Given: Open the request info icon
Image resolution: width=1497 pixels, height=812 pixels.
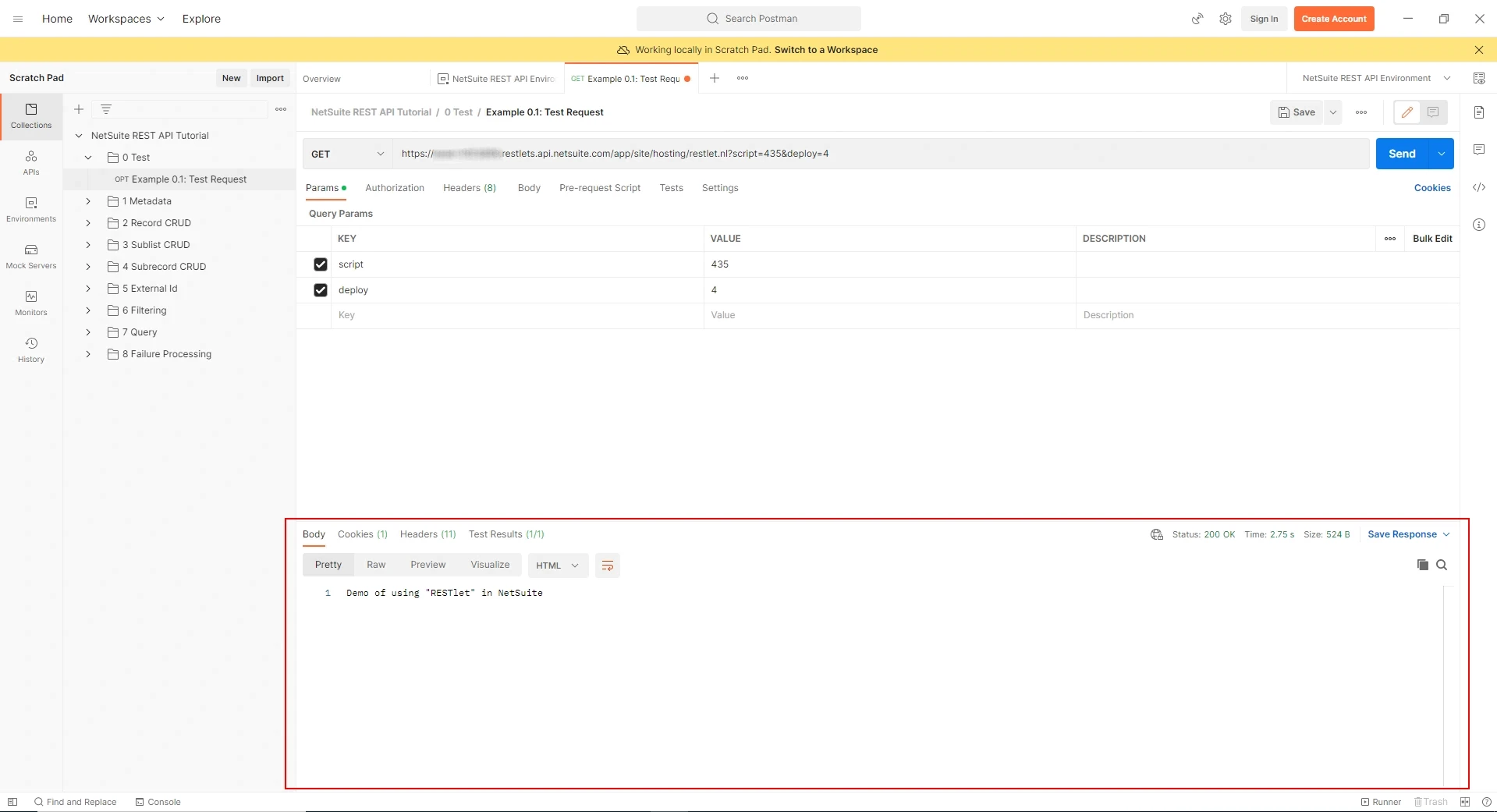Looking at the screenshot, I should pyautogui.click(x=1479, y=225).
